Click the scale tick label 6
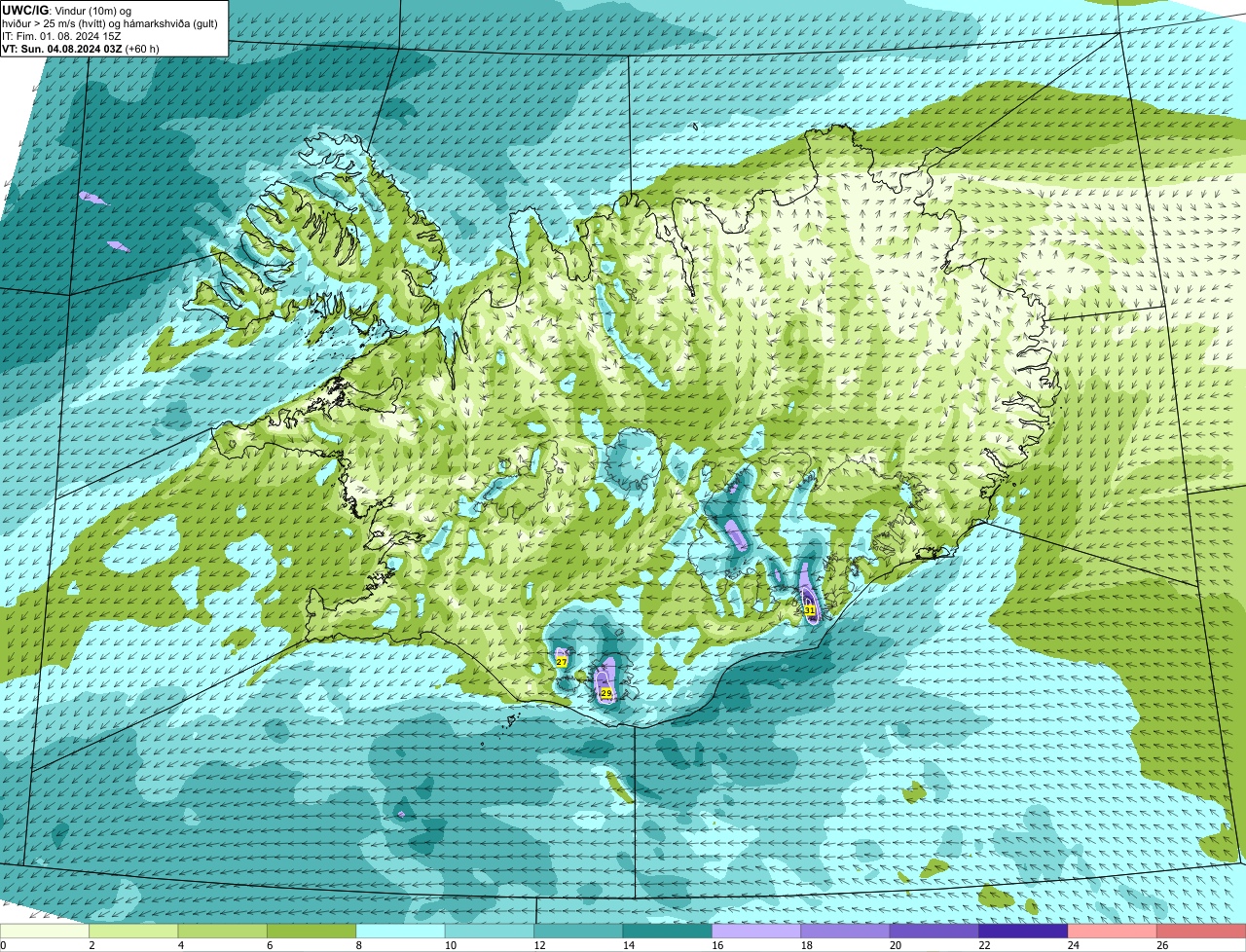The height and width of the screenshot is (952, 1246). [x=270, y=945]
